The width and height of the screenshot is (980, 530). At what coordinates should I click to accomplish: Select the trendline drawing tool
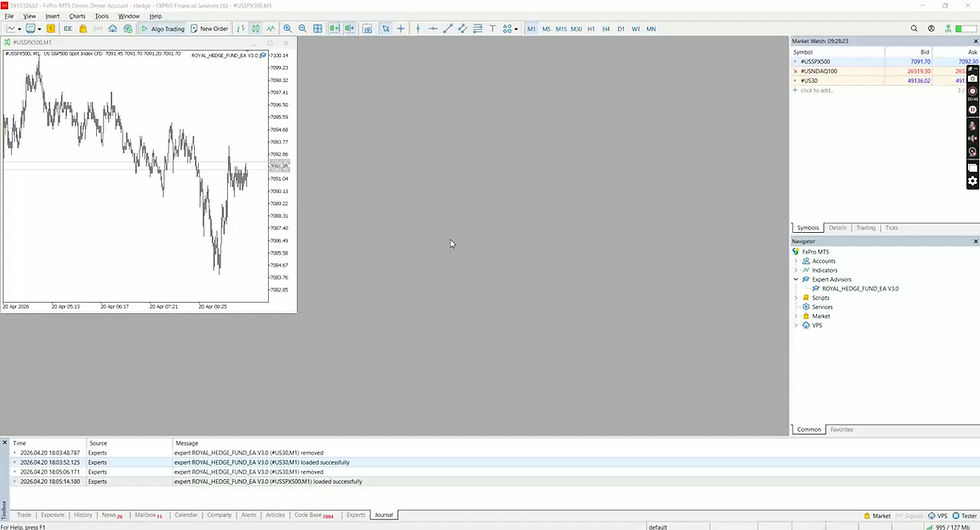(x=448, y=29)
